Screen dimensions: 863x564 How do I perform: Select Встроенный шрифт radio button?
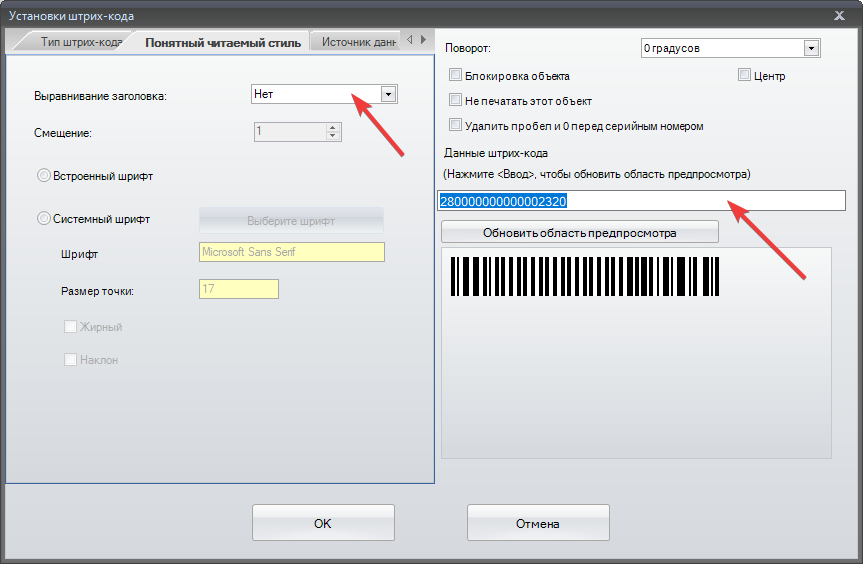pos(43,176)
